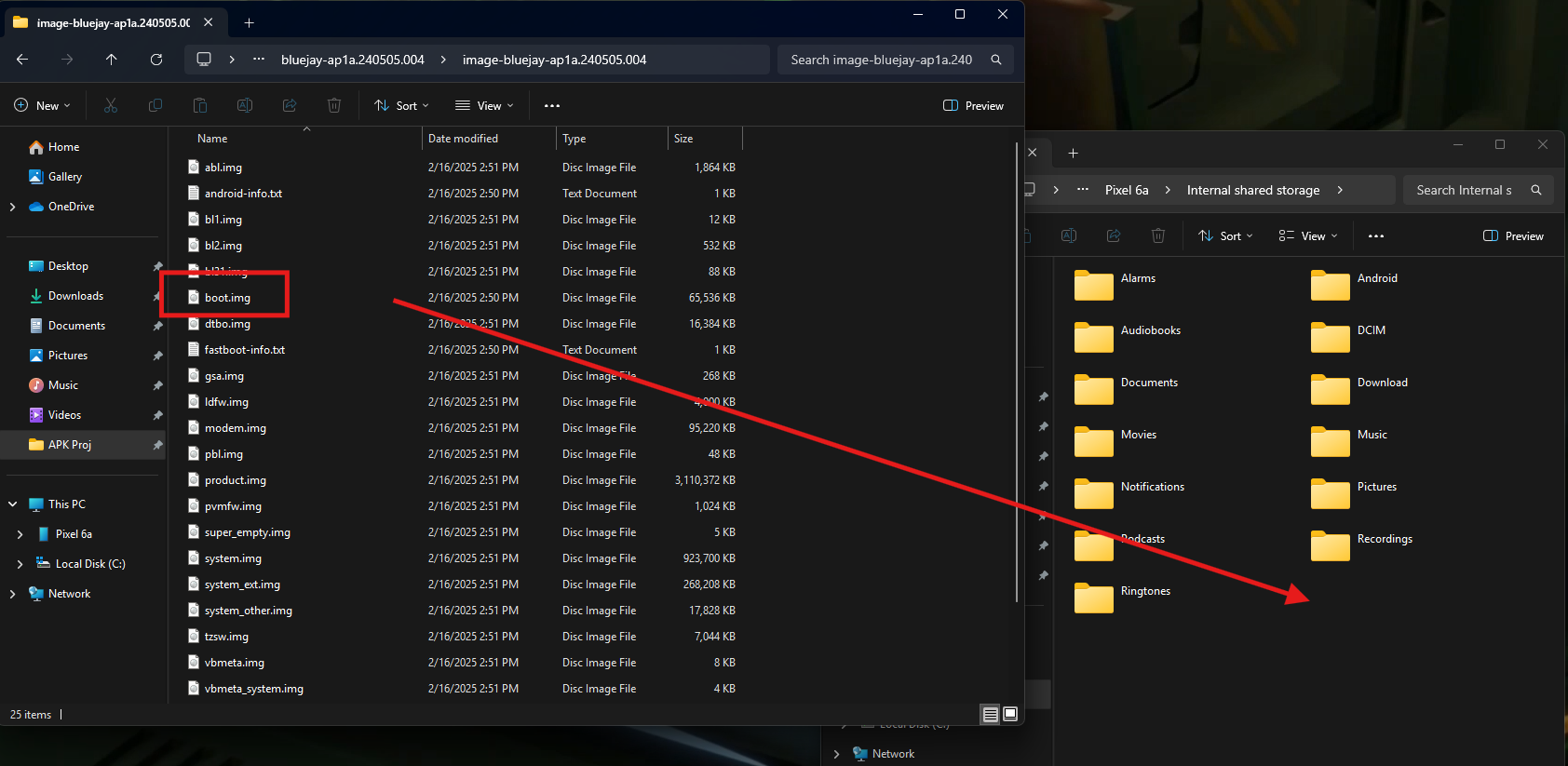Click the Search image-bluejay search box
This screenshot has height=766, width=1568.
pos(881,60)
